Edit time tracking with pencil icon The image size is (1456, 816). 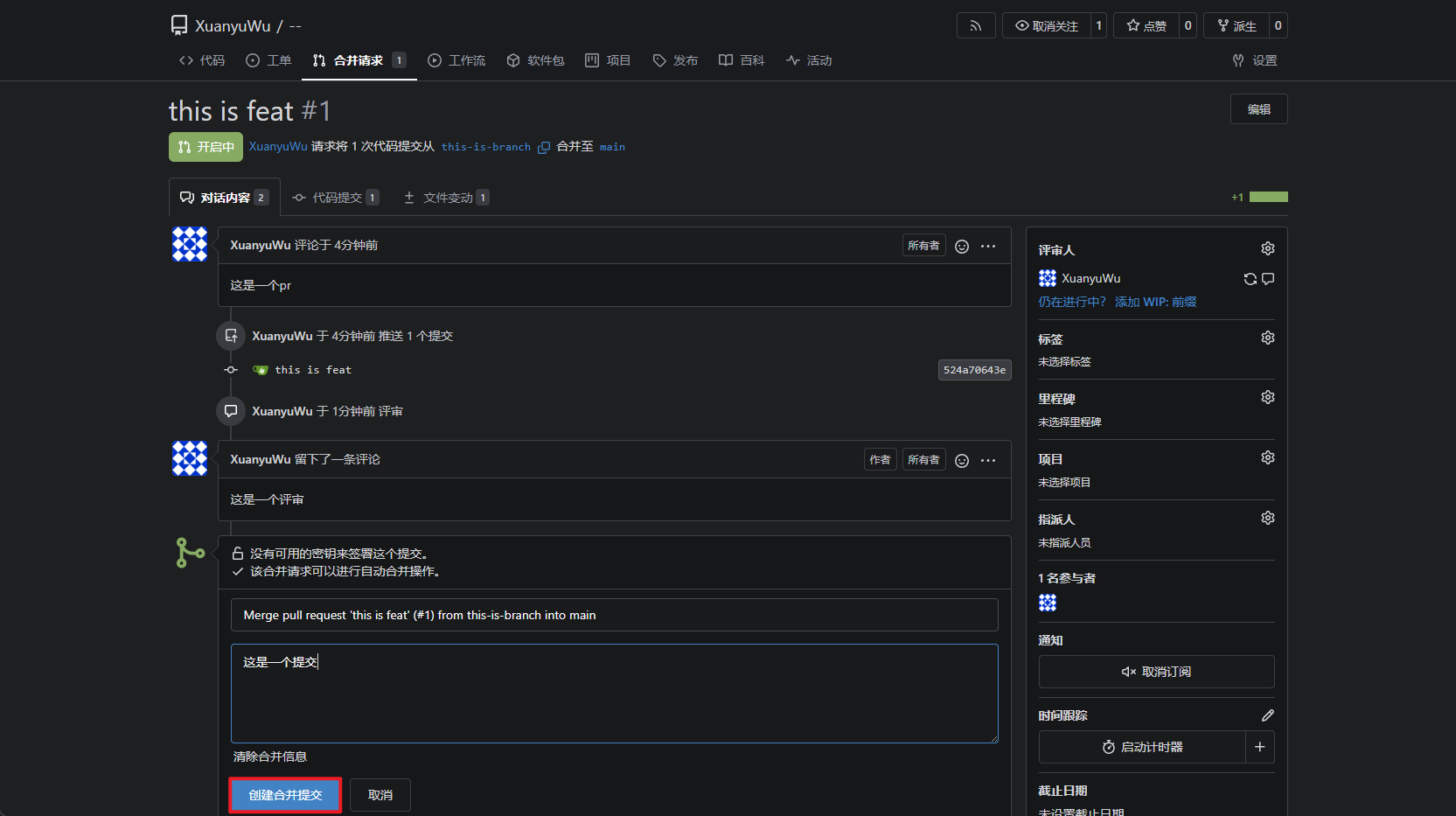coord(1267,715)
